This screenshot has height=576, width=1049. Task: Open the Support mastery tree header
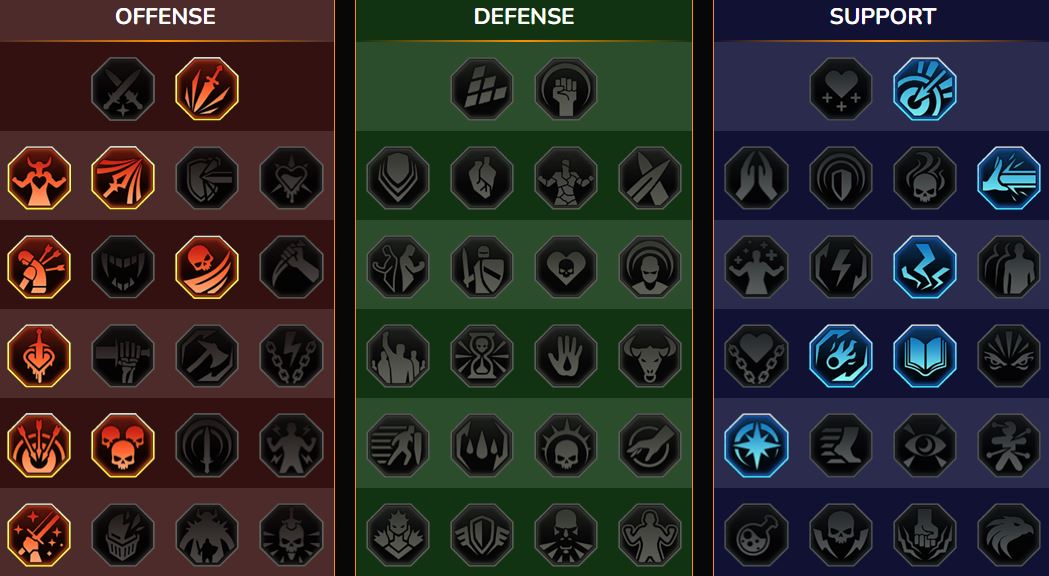pos(882,17)
